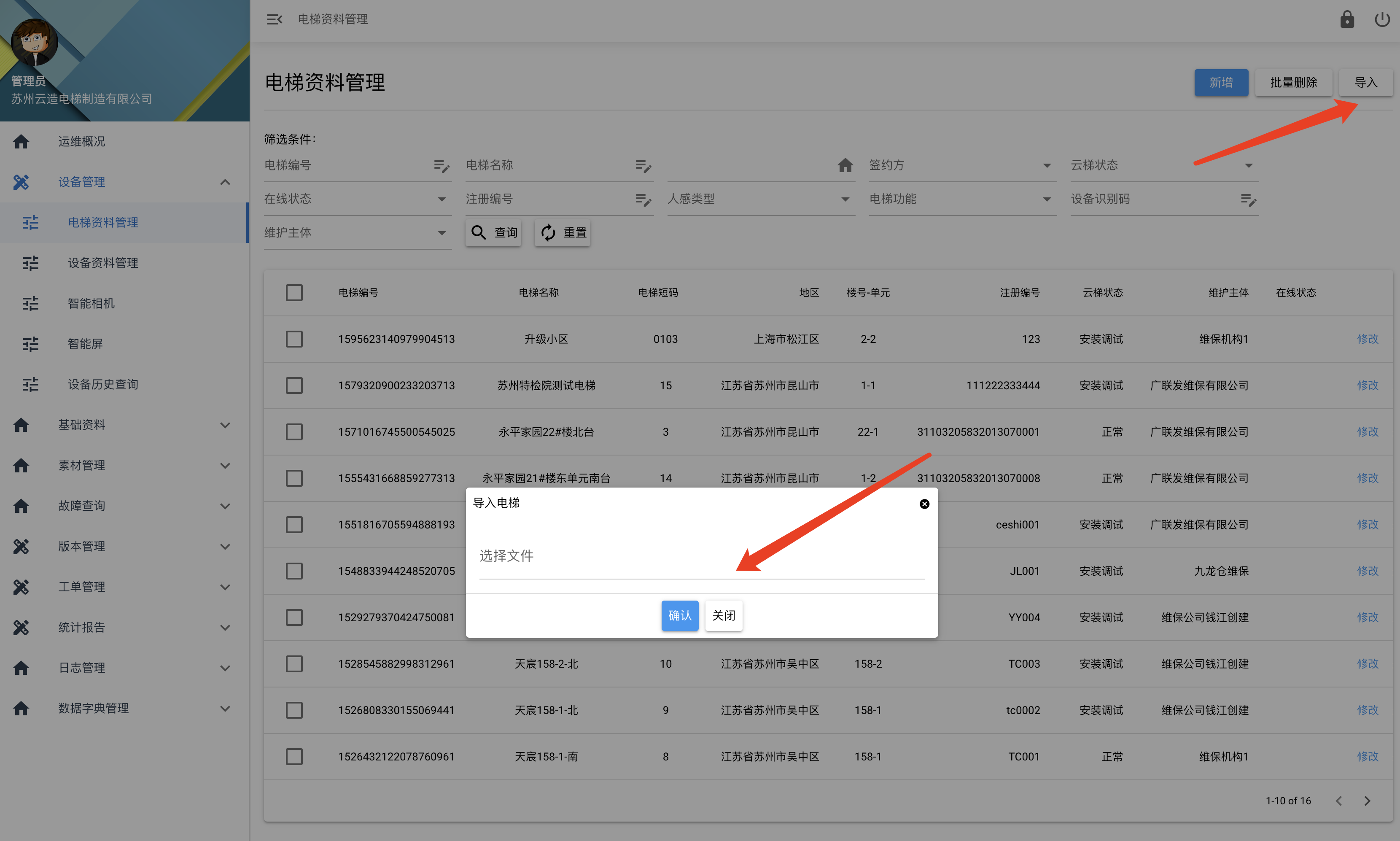
Task: Click the admin avatar picture
Action: pyautogui.click(x=35, y=43)
